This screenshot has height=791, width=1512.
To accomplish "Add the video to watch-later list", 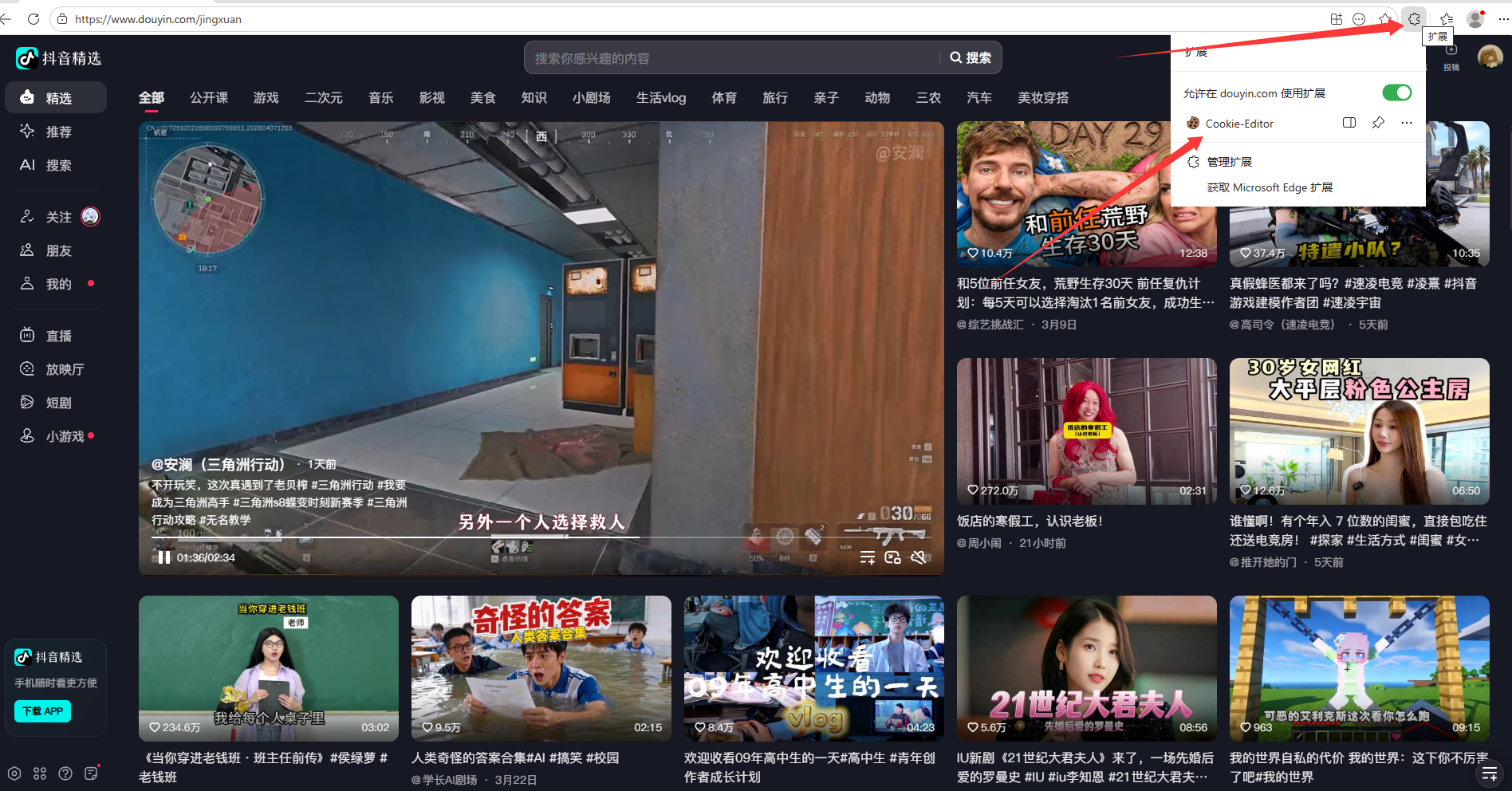I will tap(868, 557).
